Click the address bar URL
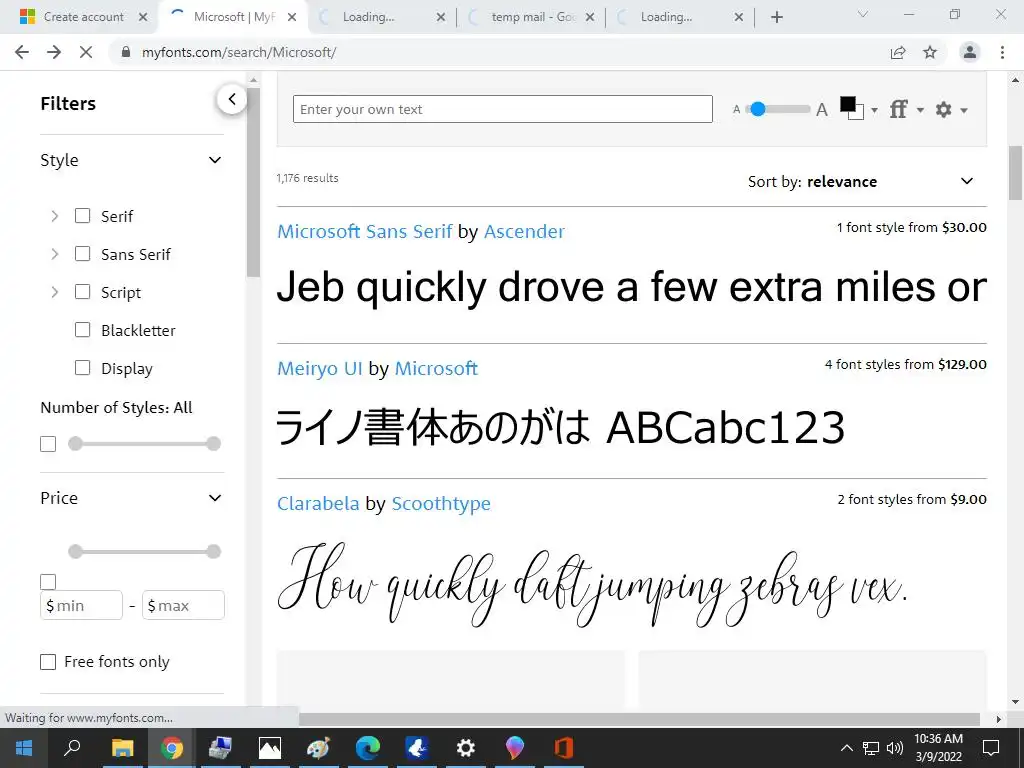This screenshot has width=1024, height=768. (239, 52)
